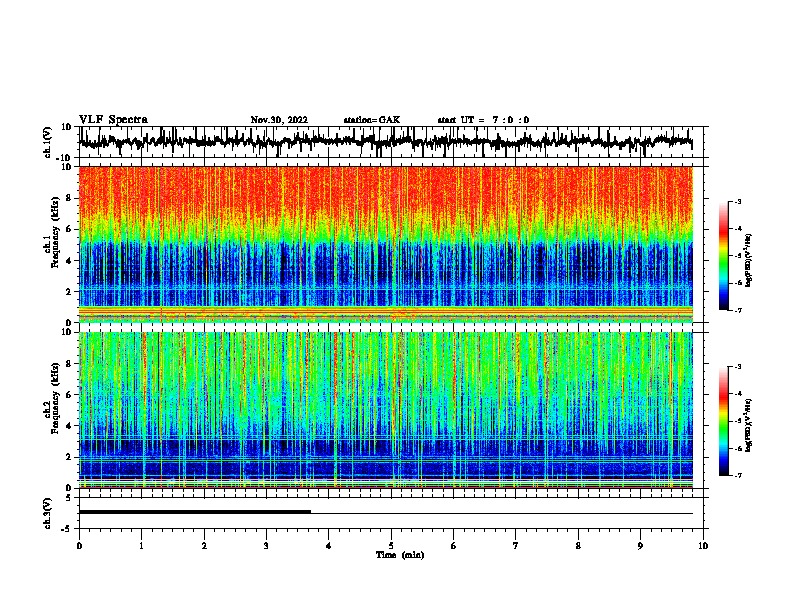Click the '8' kHz tick on ch.1 frequency axis

[69, 198]
